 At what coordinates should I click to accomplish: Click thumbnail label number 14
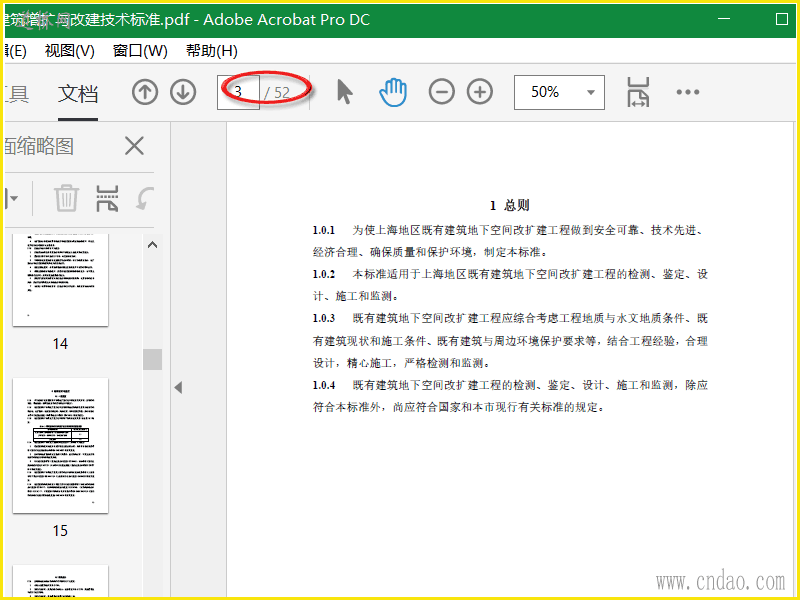click(60, 344)
